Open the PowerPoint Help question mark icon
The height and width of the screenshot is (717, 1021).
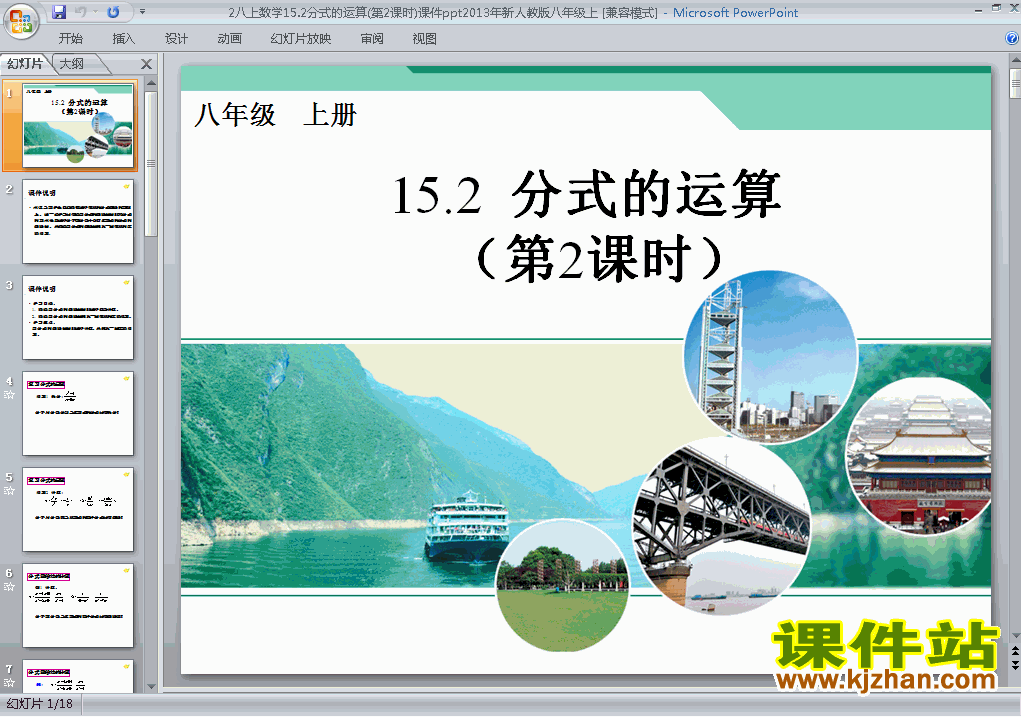pos(1012,38)
